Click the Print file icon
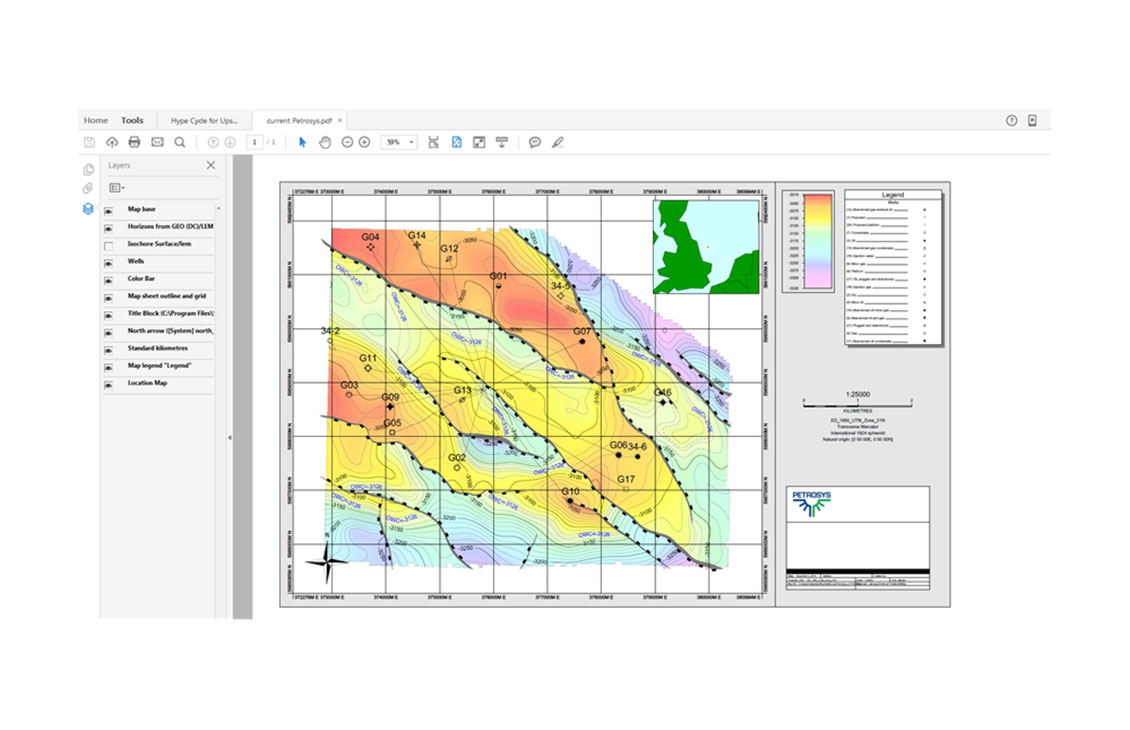The height and width of the screenshot is (730, 1130). point(134,142)
